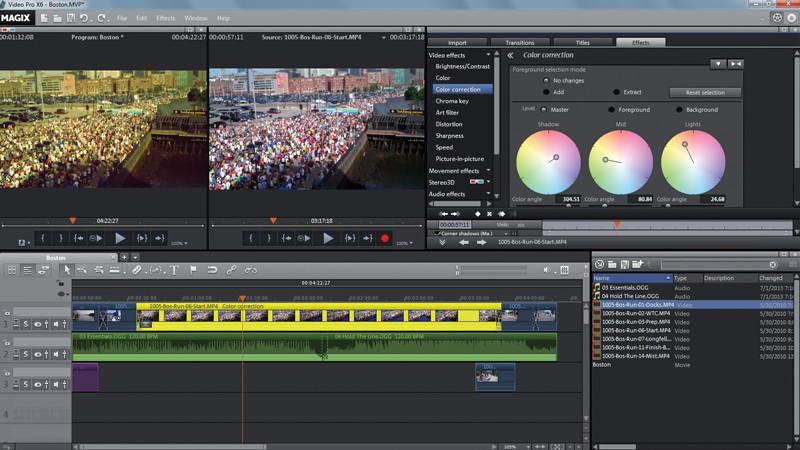Select the title text tool in timeline toolbar

[174, 270]
